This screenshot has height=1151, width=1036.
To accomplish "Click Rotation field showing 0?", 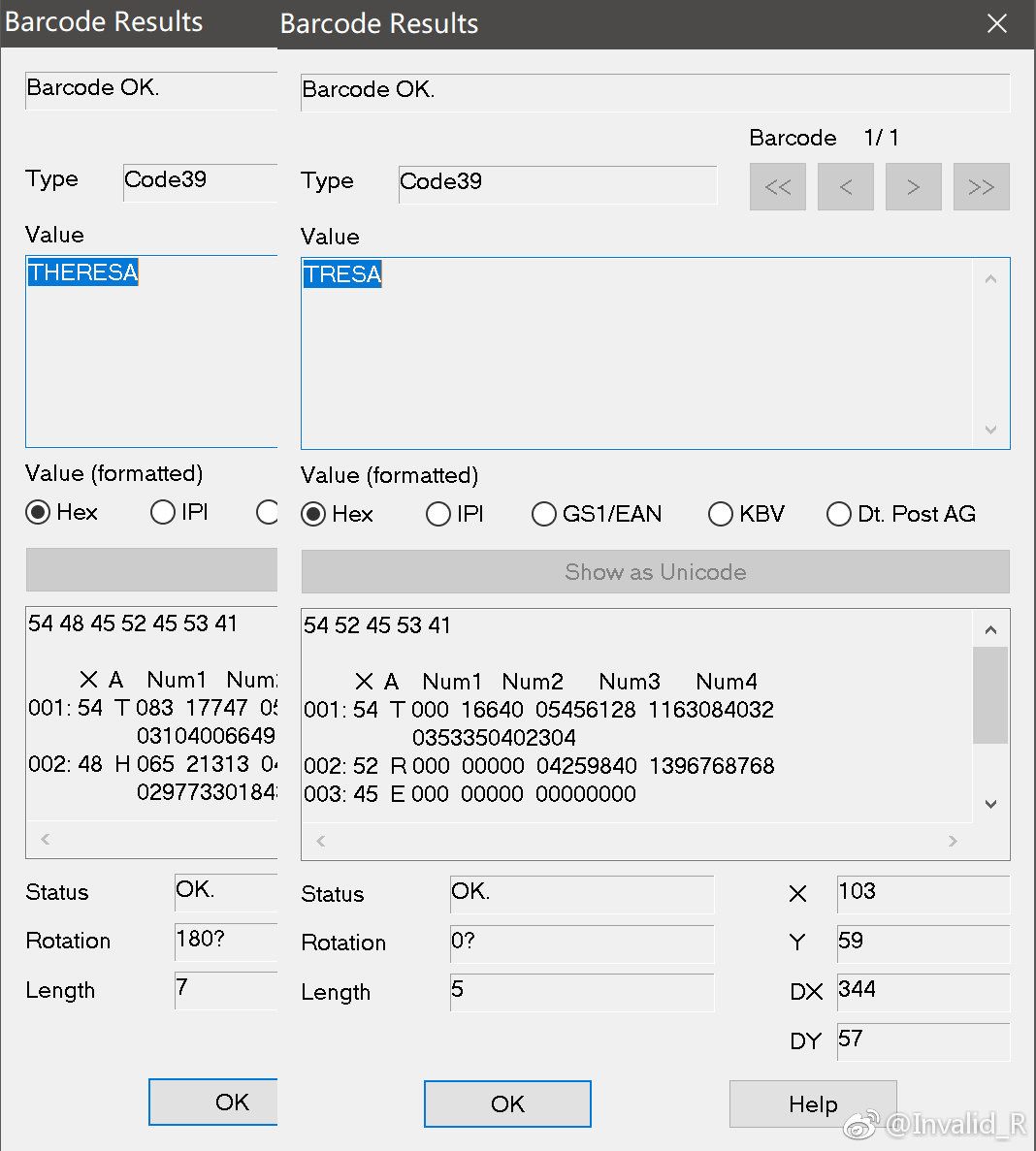I will coord(581,943).
